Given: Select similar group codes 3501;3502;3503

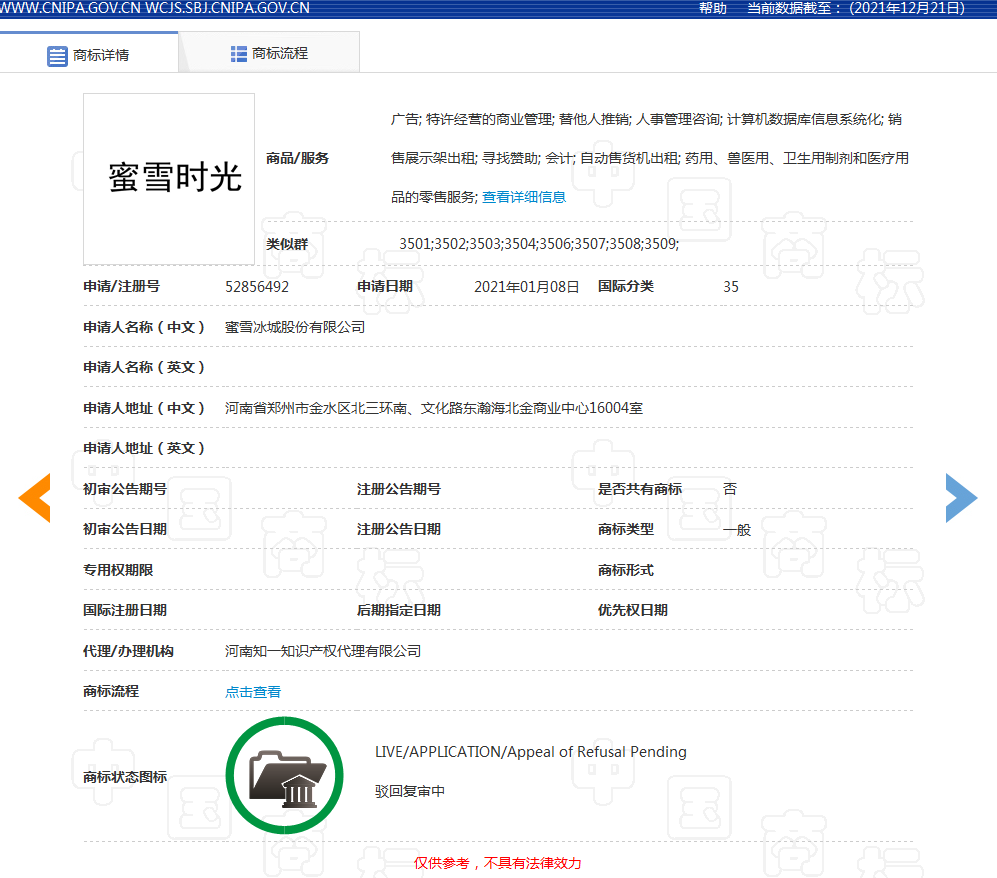Looking at the screenshot, I should 539,244.
